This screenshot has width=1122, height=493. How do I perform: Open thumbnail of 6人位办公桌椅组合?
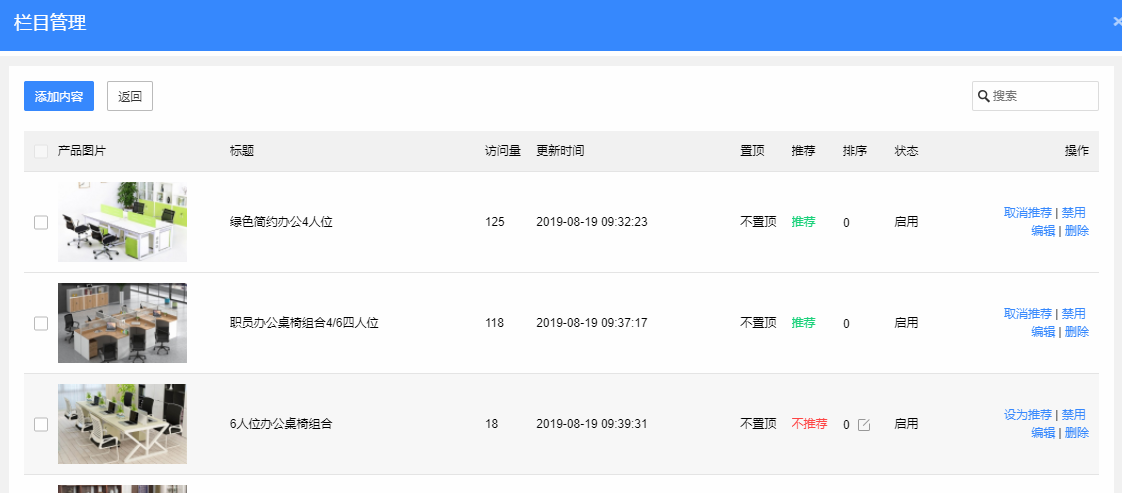[122, 424]
